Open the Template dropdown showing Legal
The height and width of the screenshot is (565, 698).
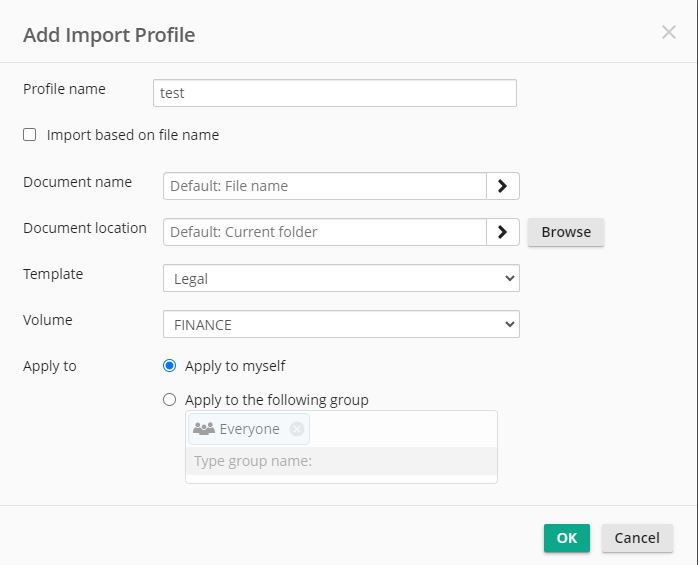pos(341,278)
